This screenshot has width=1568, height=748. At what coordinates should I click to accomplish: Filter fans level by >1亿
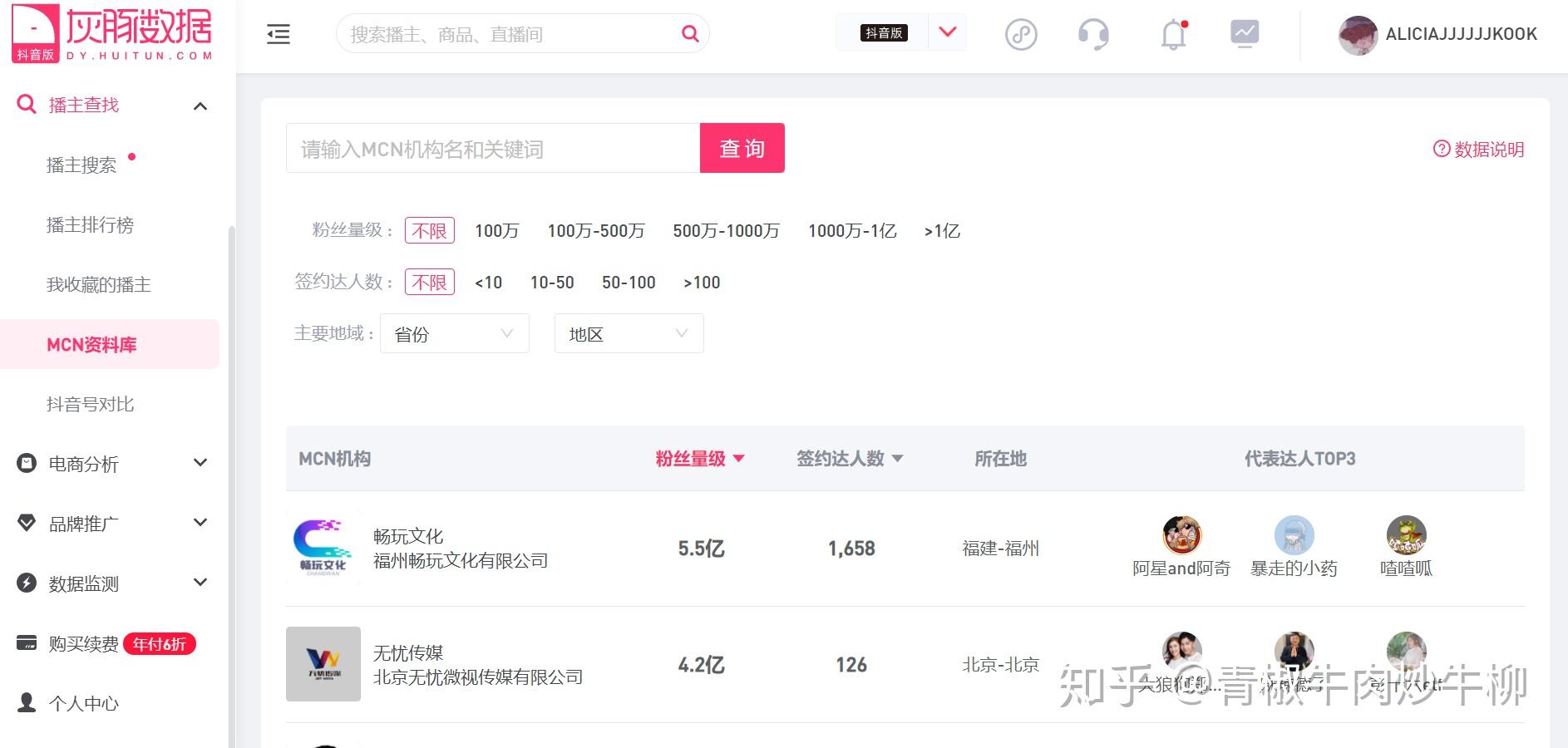pos(942,231)
